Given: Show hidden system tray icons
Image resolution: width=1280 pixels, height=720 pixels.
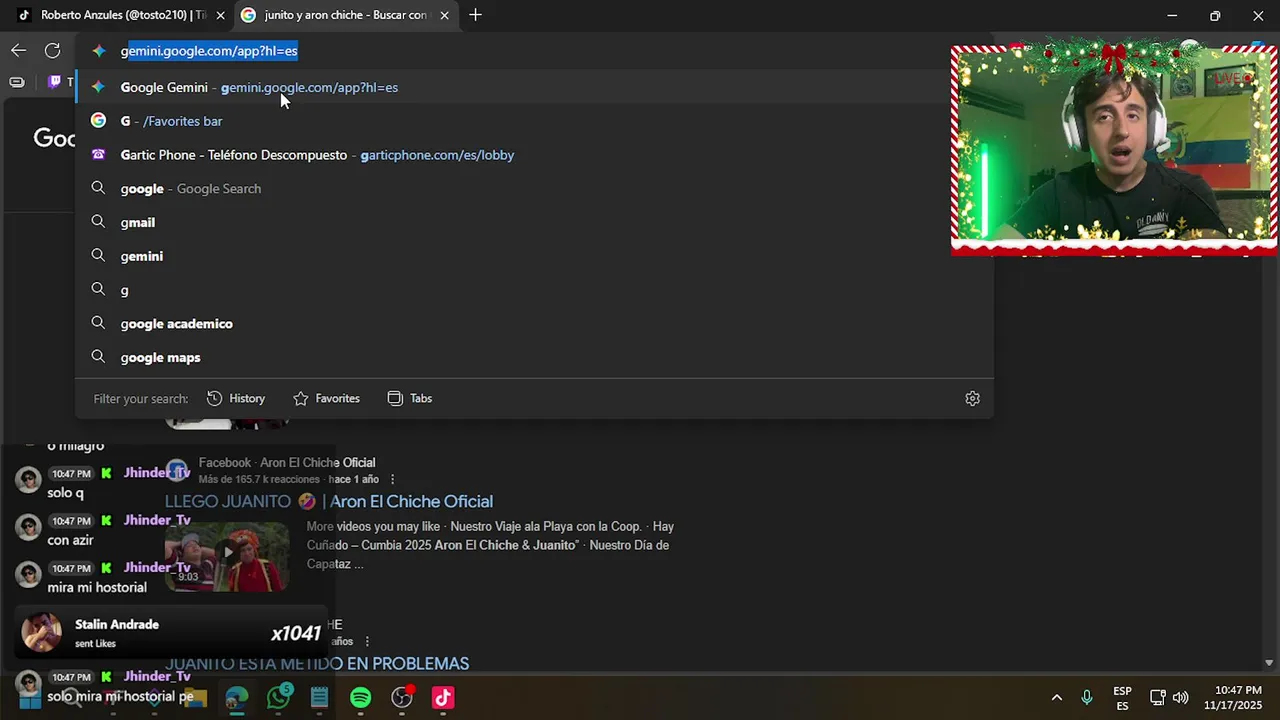Looking at the screenshot, I should [1056, 698].
